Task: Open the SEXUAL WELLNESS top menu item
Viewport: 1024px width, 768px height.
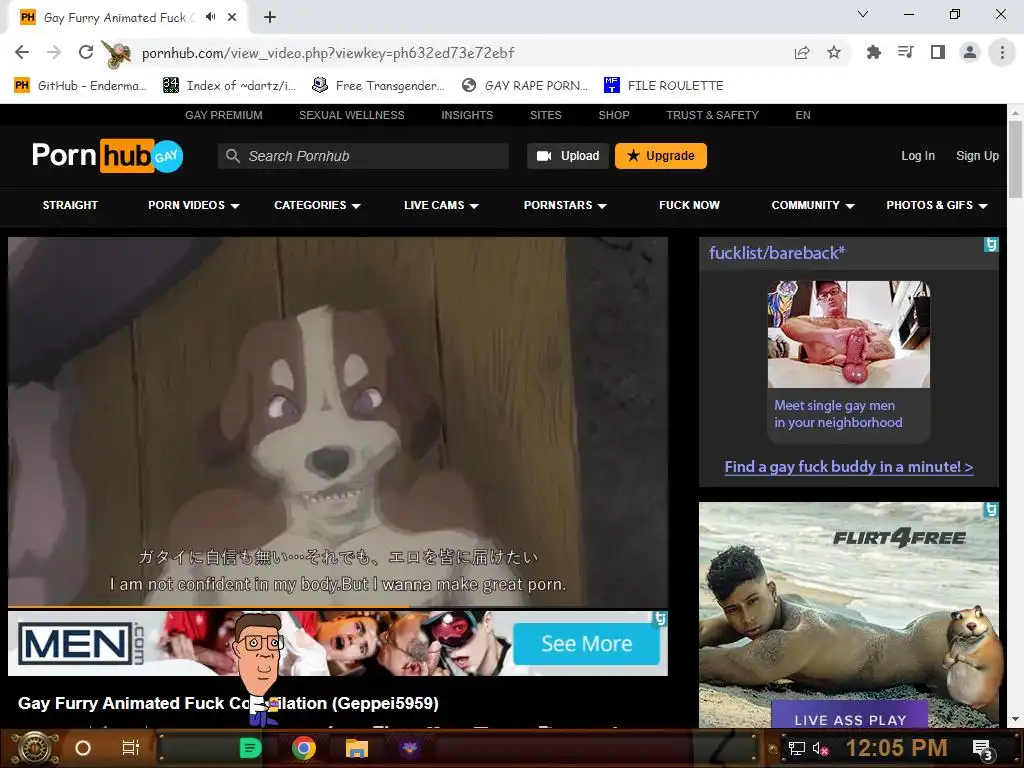Action: (x=351, y=115)
